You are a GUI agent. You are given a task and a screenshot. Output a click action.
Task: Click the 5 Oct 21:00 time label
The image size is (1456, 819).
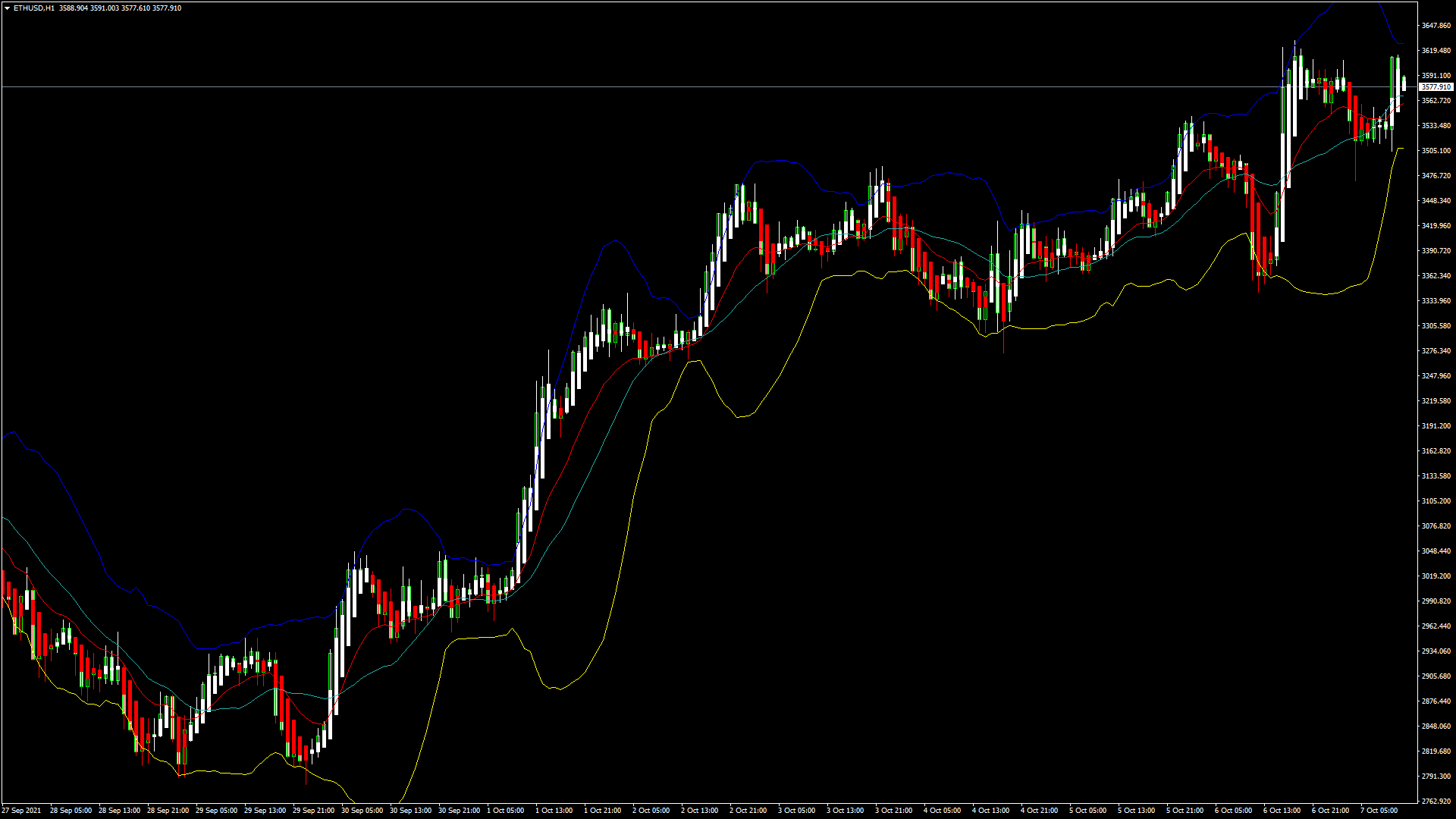pos(1185,811)
